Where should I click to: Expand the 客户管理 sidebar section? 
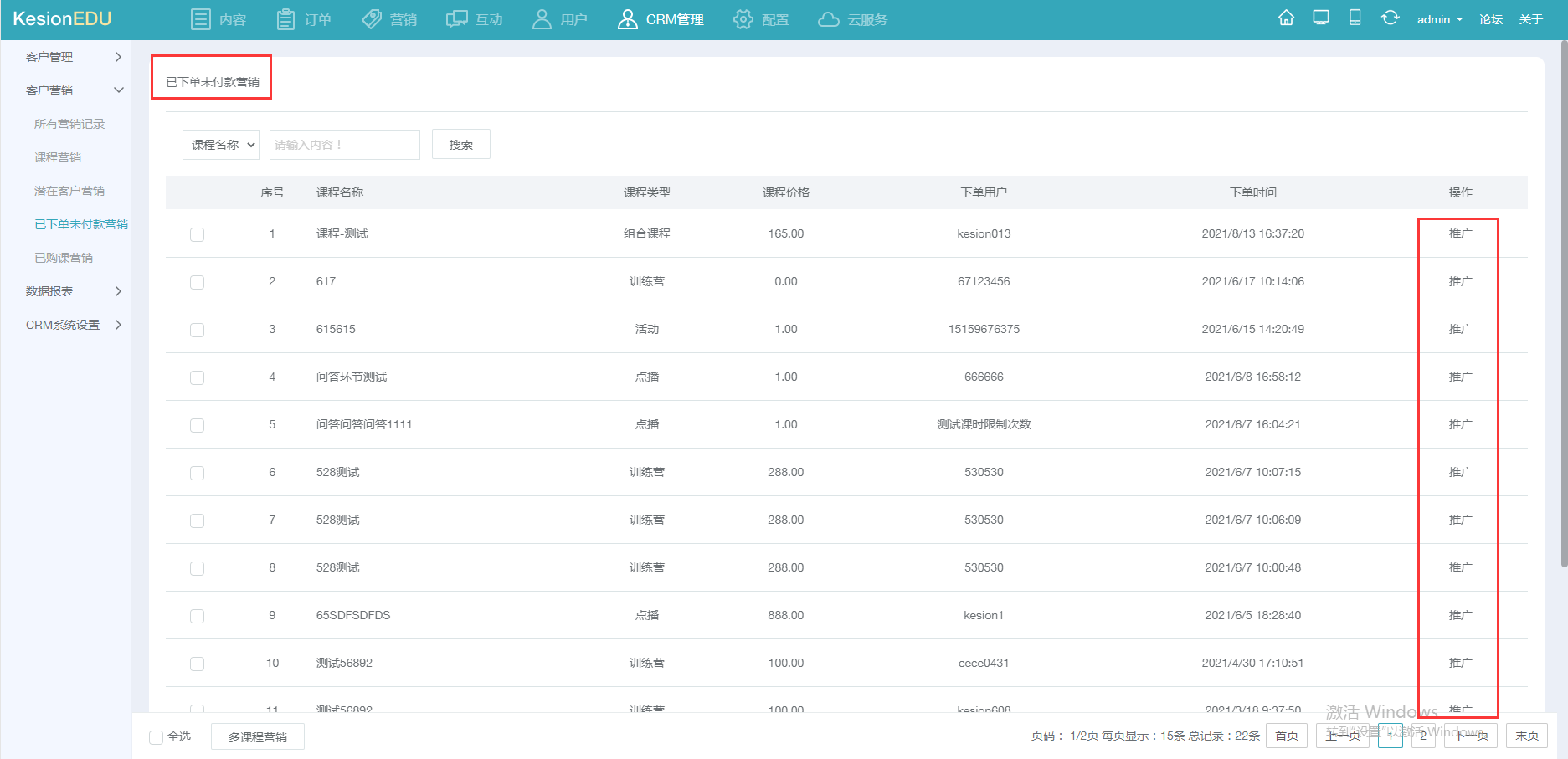73,57
